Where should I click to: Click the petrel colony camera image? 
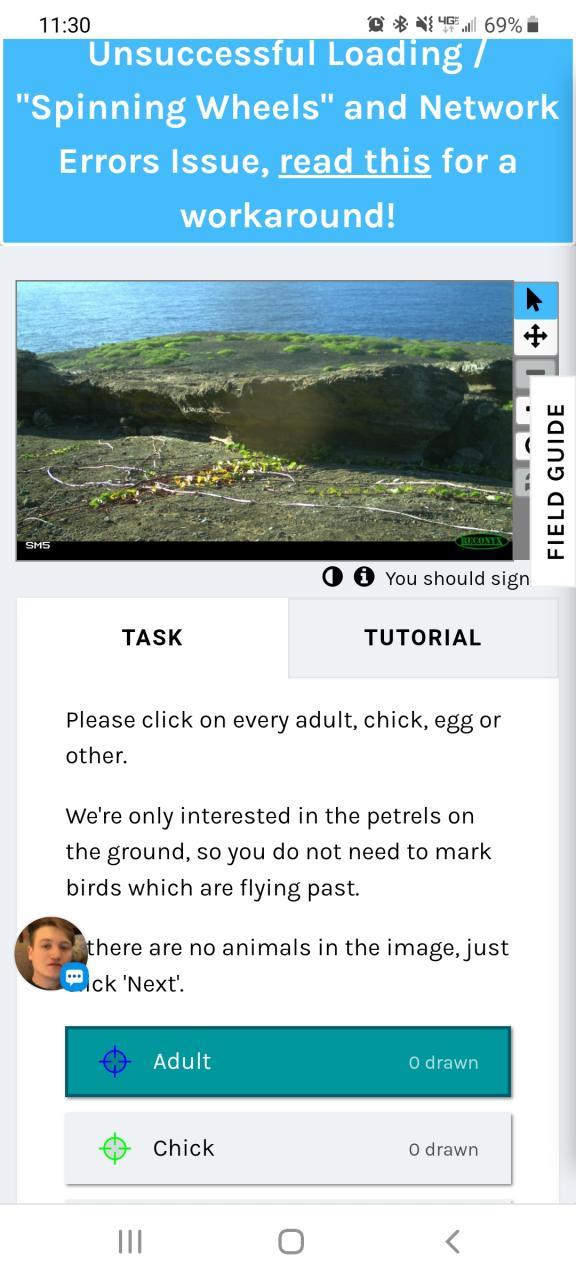tap(264, 420)
